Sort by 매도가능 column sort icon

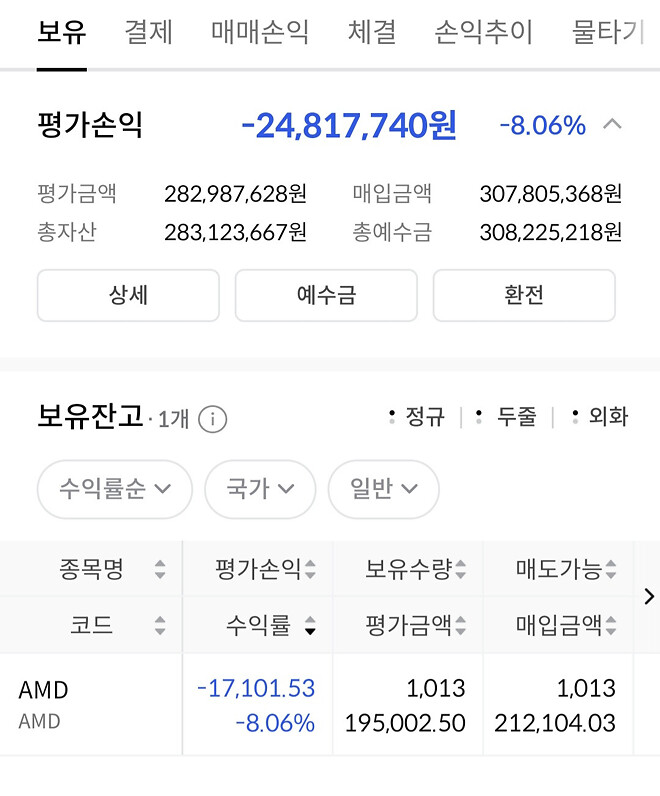click(x=610, y=570)
